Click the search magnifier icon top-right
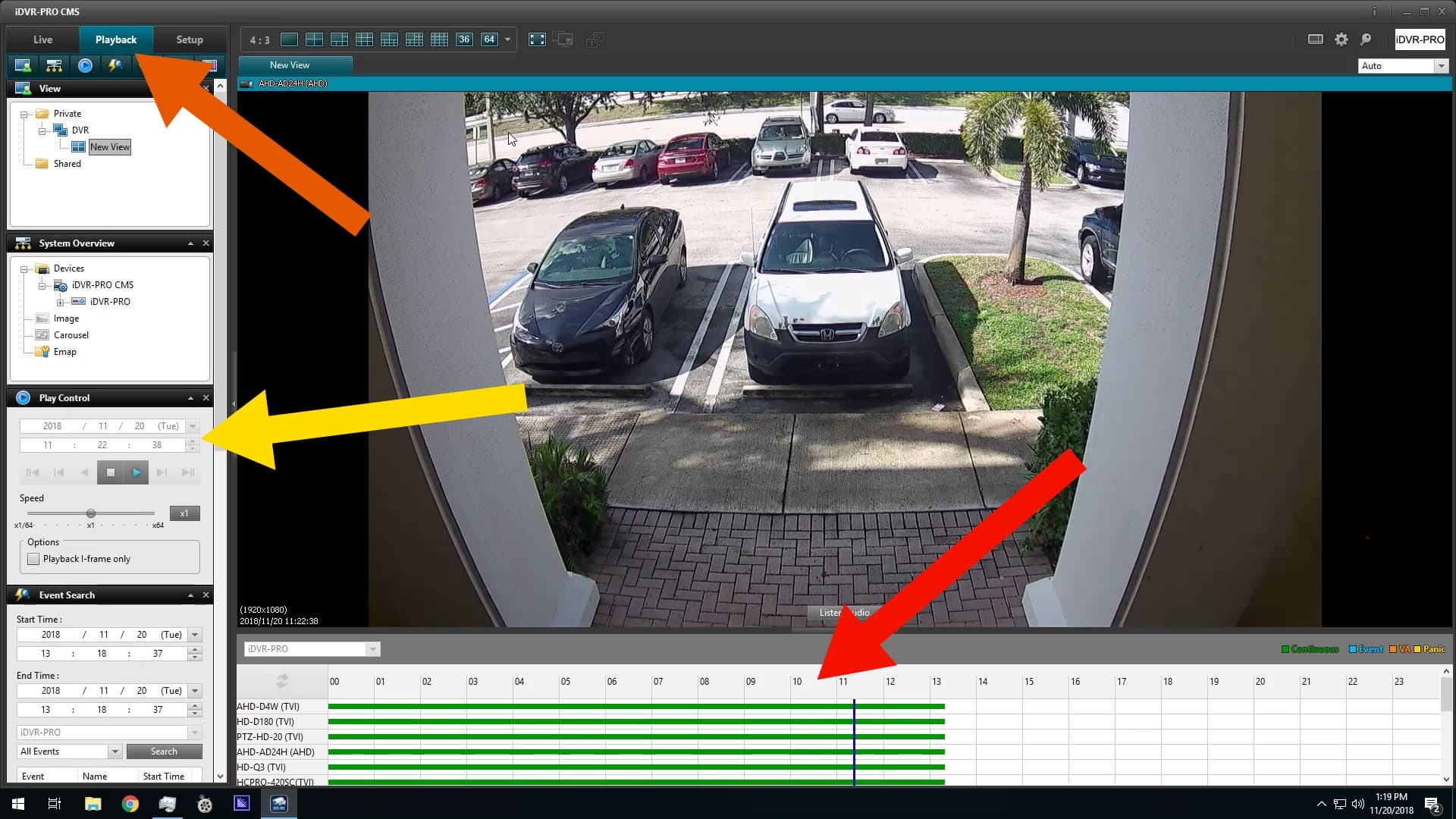The height and width of the screenshot is (819, 1456). click(1365, 39)
